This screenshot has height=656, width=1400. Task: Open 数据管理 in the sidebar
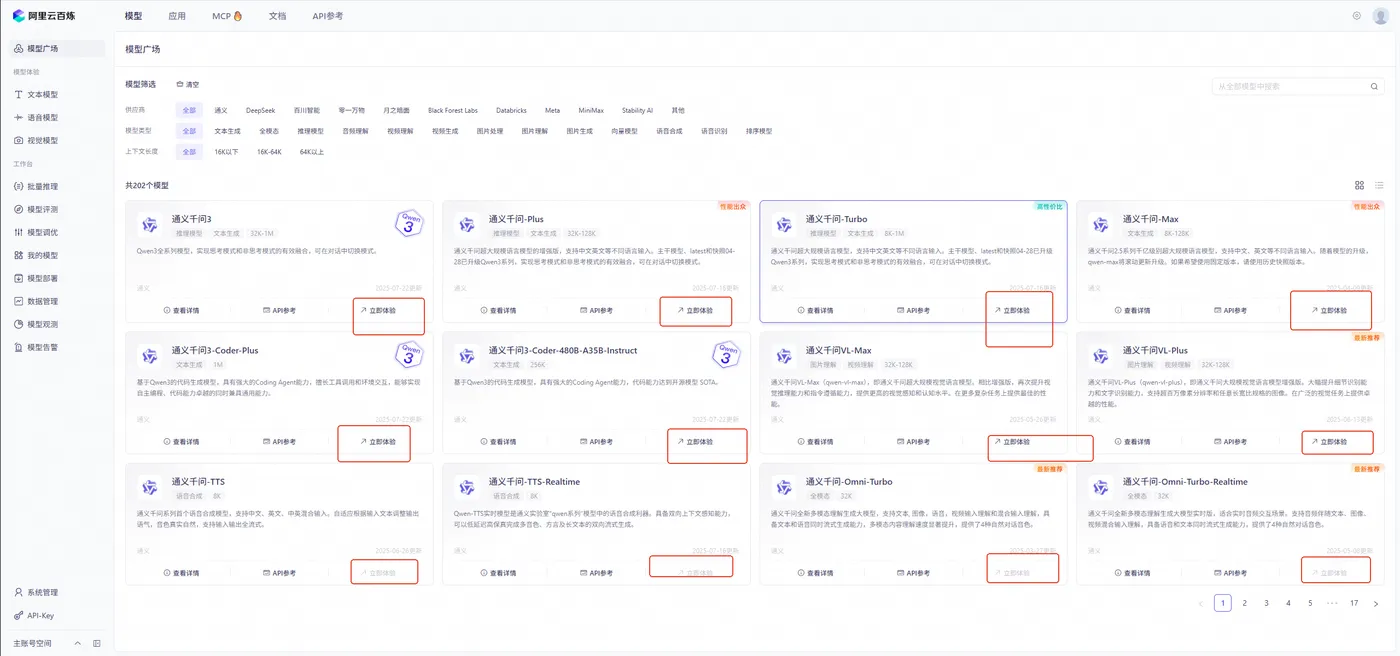coord(35,301)
